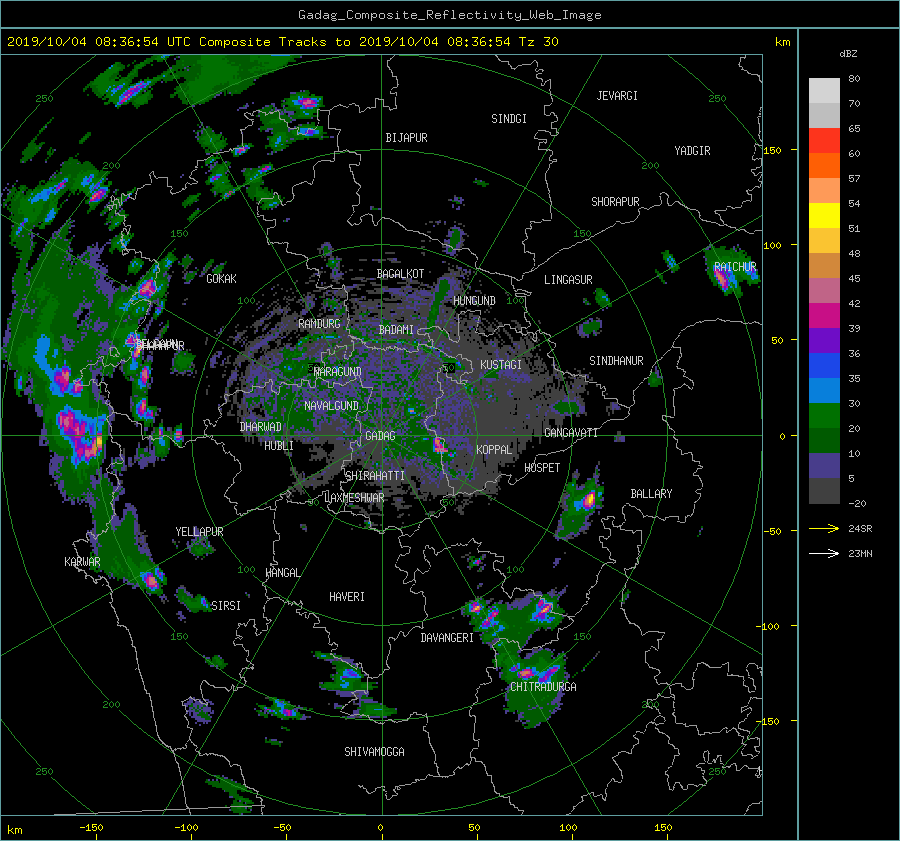The height and width of the screenshot is (841, 900).
Task: Select the RAMDURG label
Action: (319, 324)
